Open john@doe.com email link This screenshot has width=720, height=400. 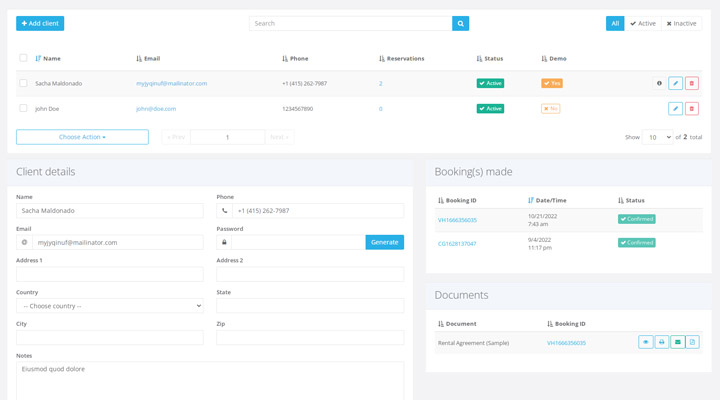(156, 108)
